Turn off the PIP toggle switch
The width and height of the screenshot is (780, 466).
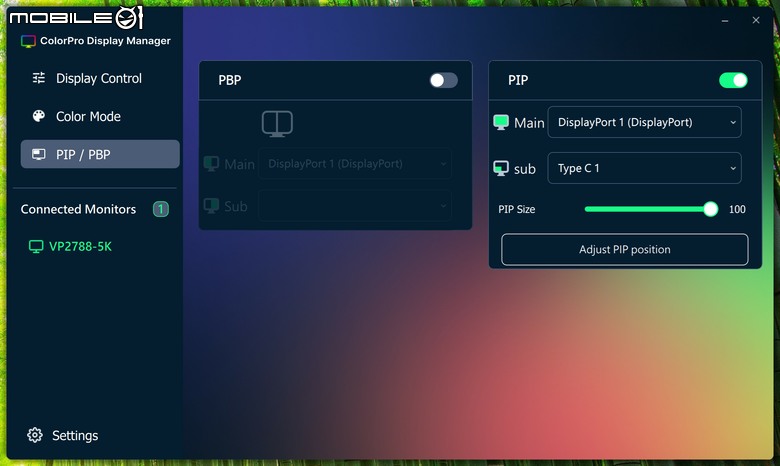[x=733, y=80]
